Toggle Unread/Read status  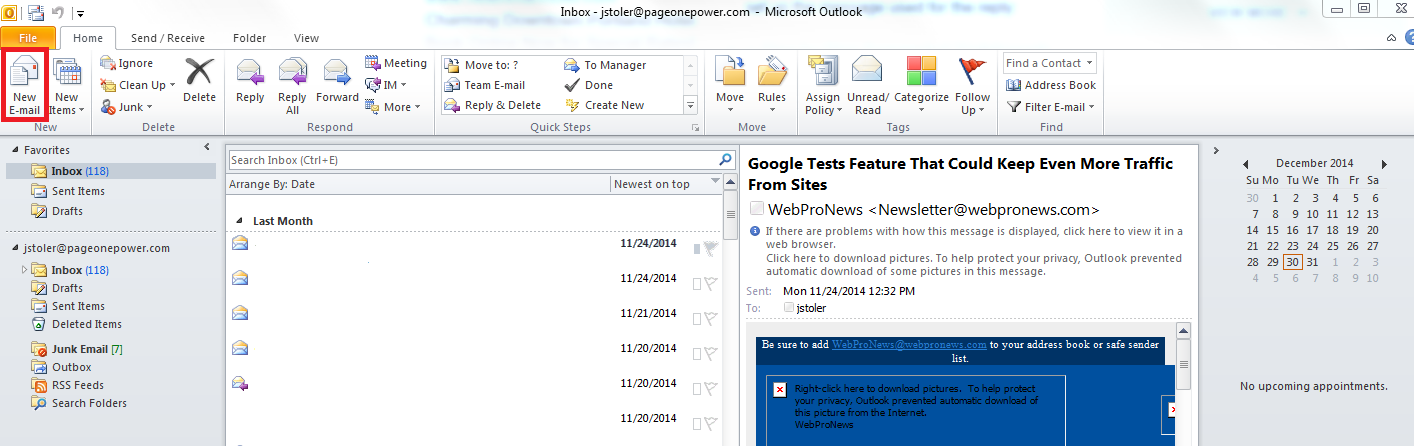tap(868, 85)
